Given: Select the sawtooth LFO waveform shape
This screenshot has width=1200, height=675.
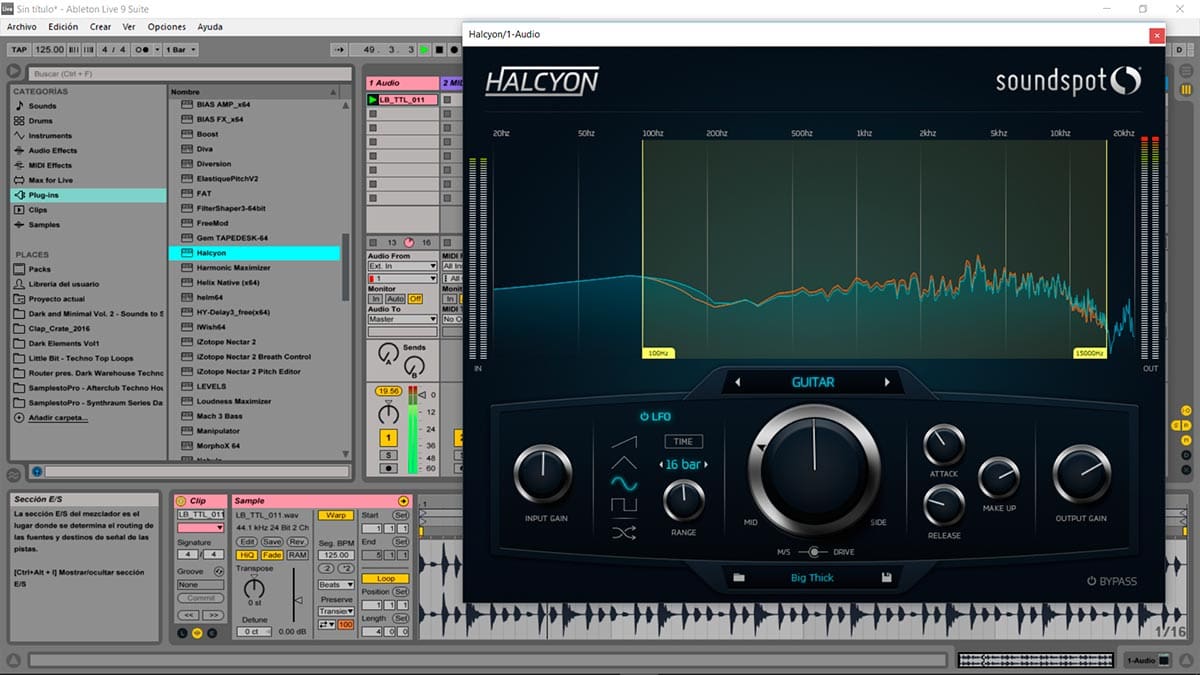Looking at the screenshot, I should (x=624, y=441).
